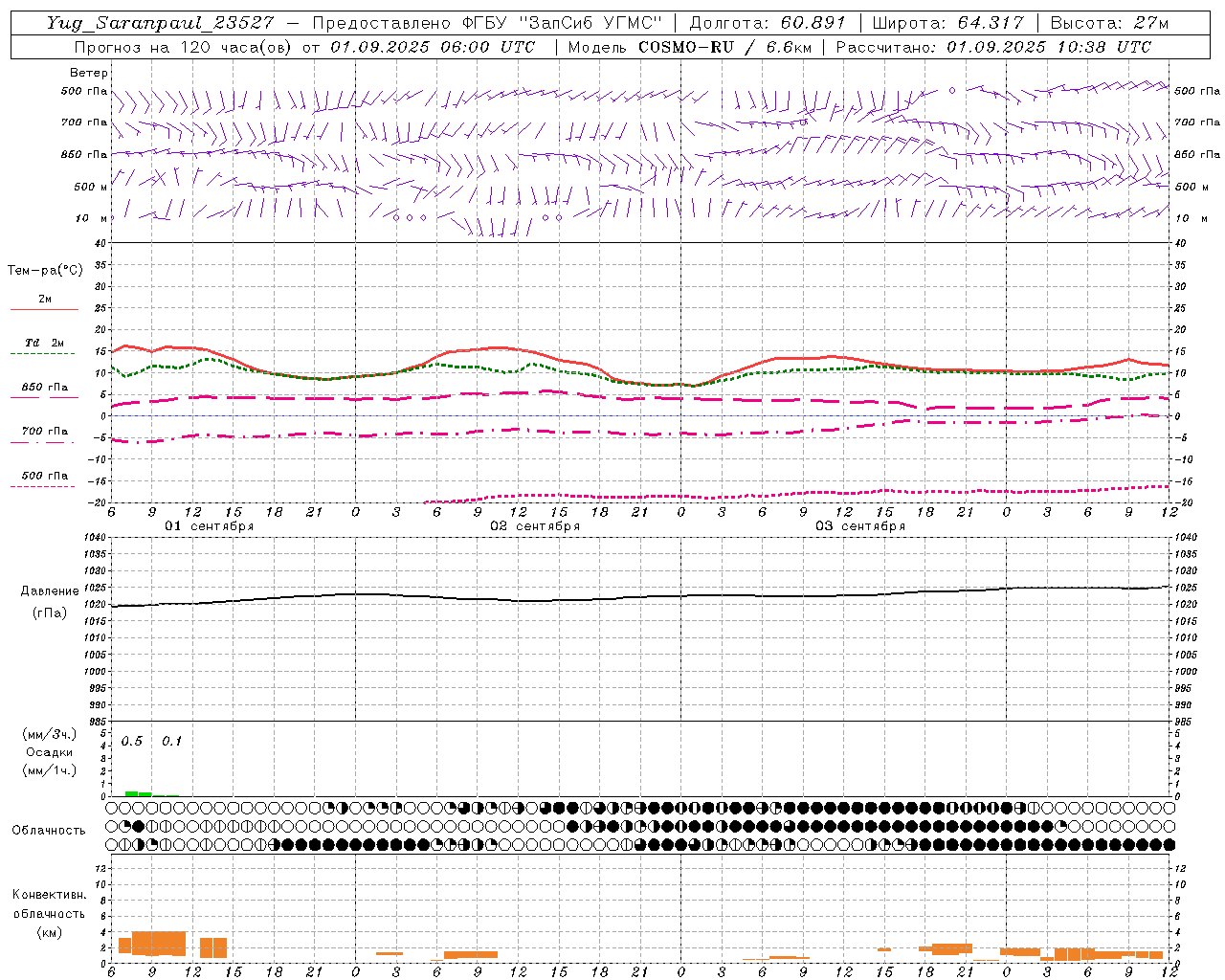The height and width of the screenshot is (980, 1225).
Task: Click the Td 2м dew point legend entry
Action: (x=44, y=347)
